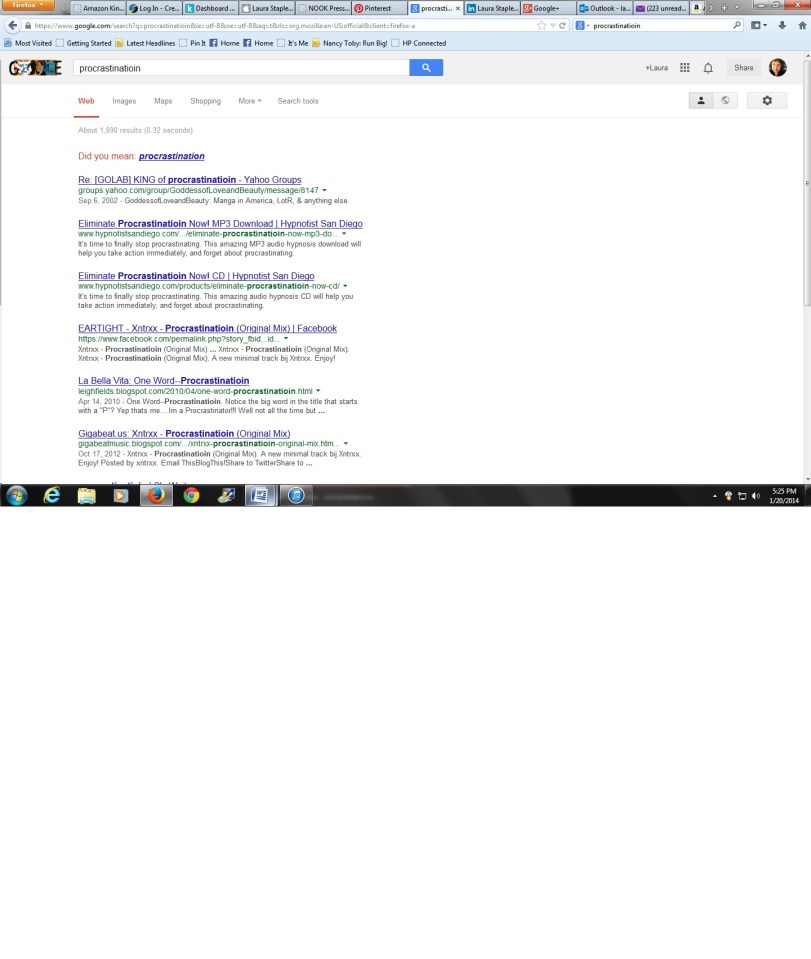
Task: Launch Google Chrome from taskbar
Action: [191, 495]
